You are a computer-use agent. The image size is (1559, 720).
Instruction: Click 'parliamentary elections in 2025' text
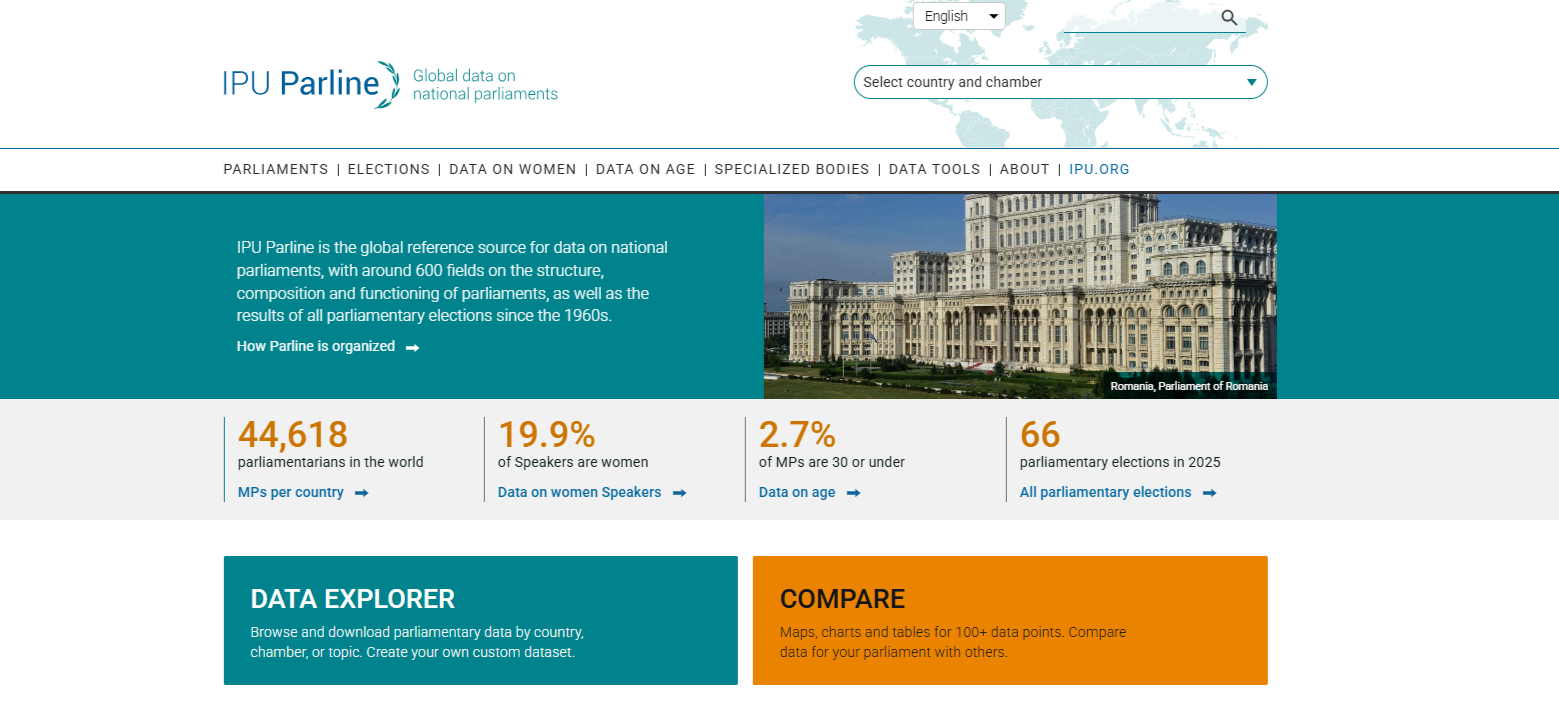1120,463
